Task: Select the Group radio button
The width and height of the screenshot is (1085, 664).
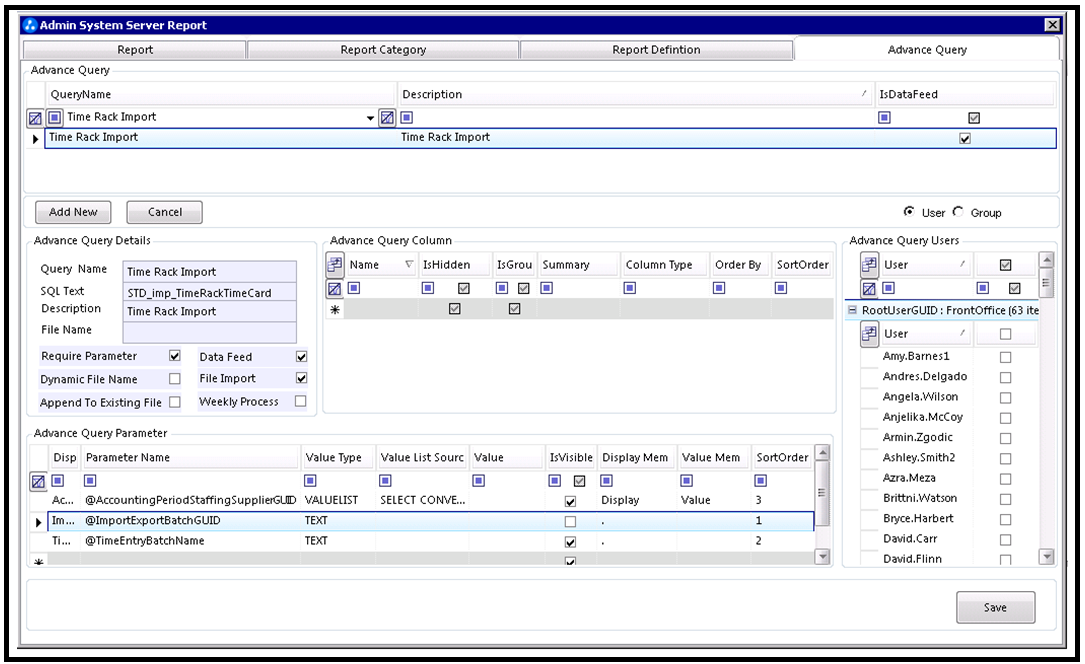Action: [x=958, y=212]
